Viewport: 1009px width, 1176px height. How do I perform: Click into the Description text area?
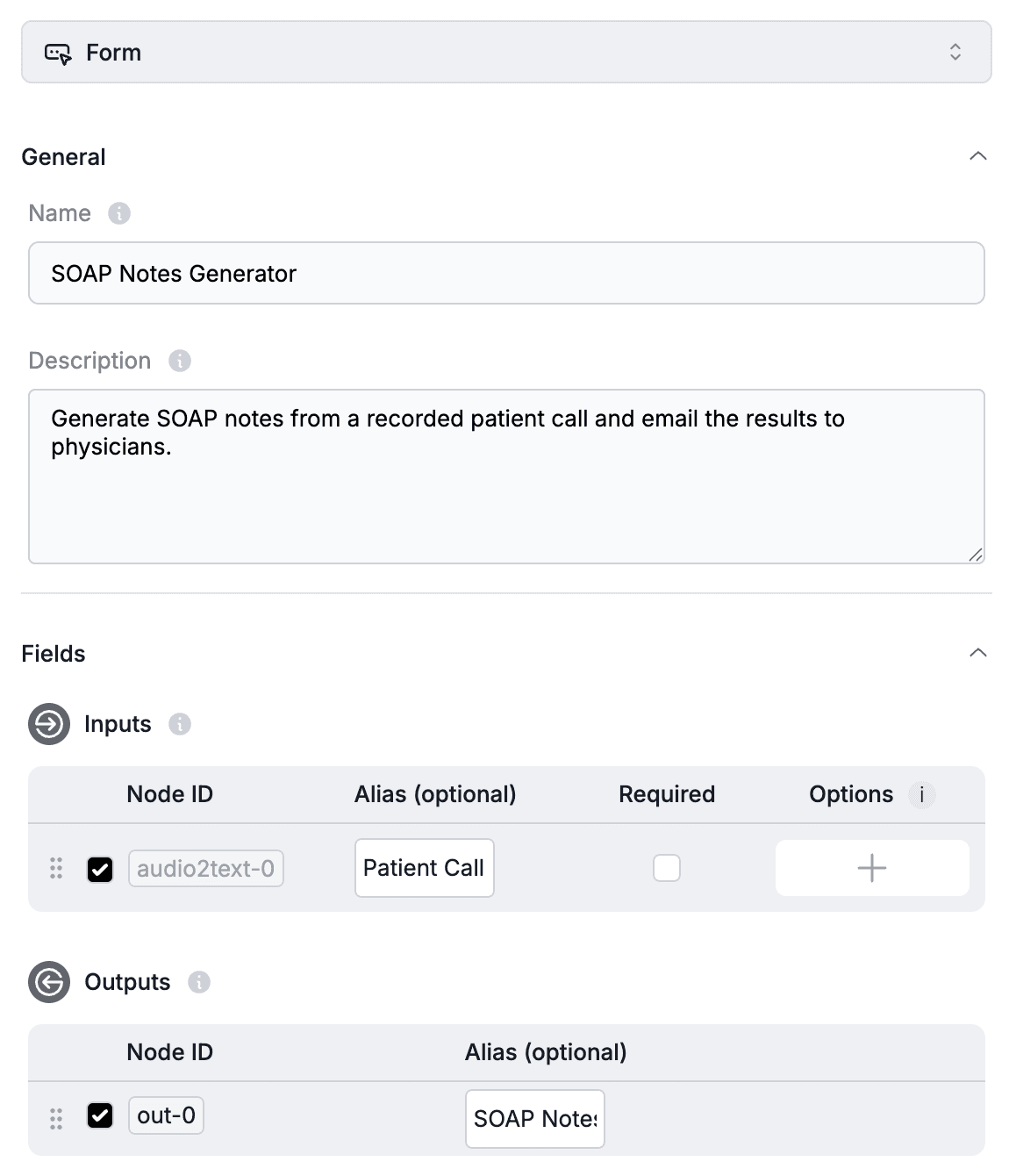pyautogui.click(x=506, y=477)
